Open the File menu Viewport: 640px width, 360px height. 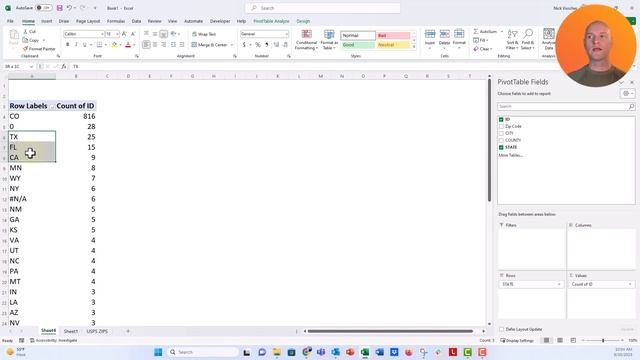10,21
